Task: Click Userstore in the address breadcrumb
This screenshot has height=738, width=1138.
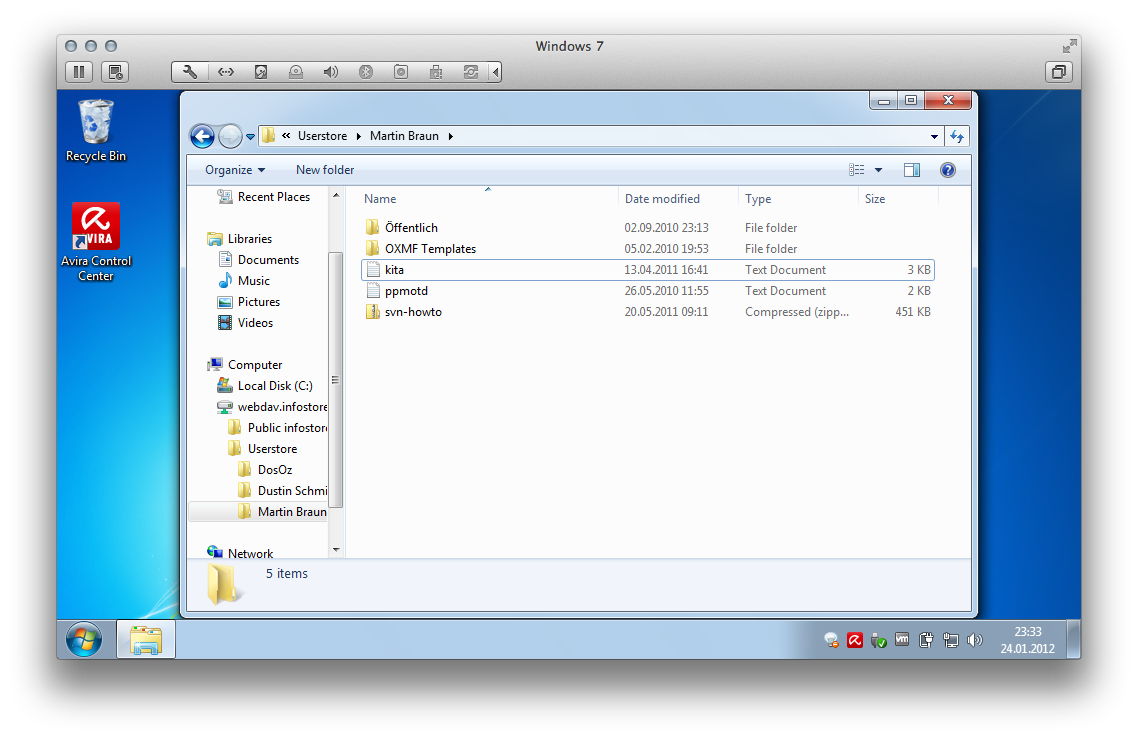Action: coord(322,136)
